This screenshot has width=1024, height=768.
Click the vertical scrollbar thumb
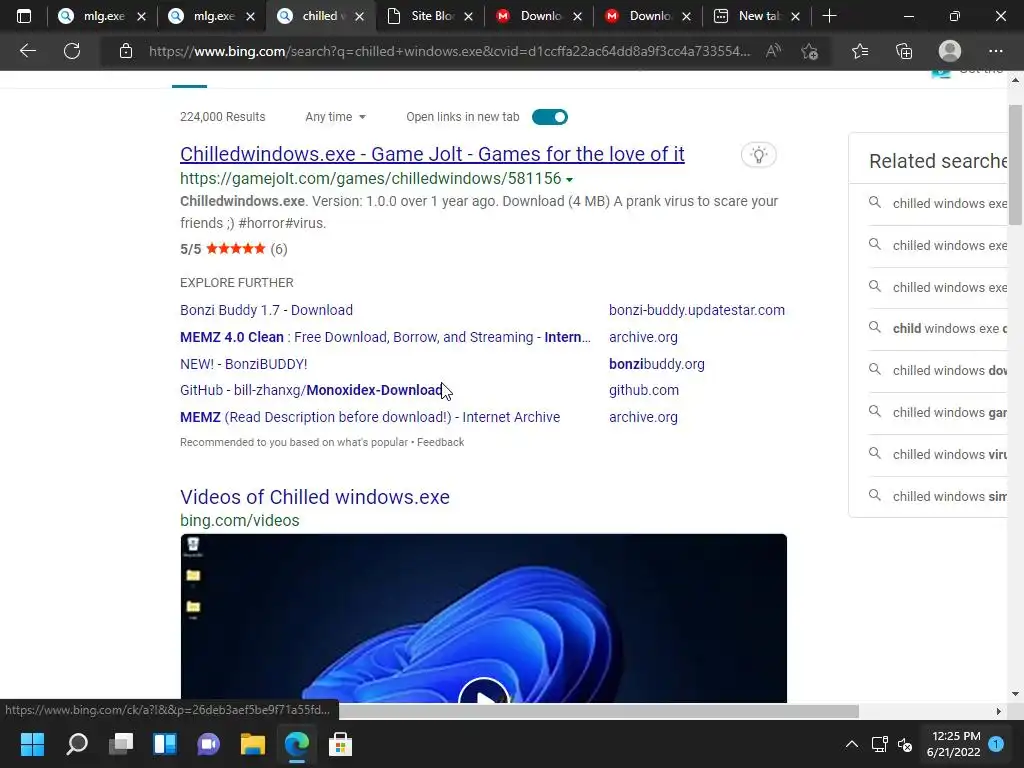click(1015, 165)
